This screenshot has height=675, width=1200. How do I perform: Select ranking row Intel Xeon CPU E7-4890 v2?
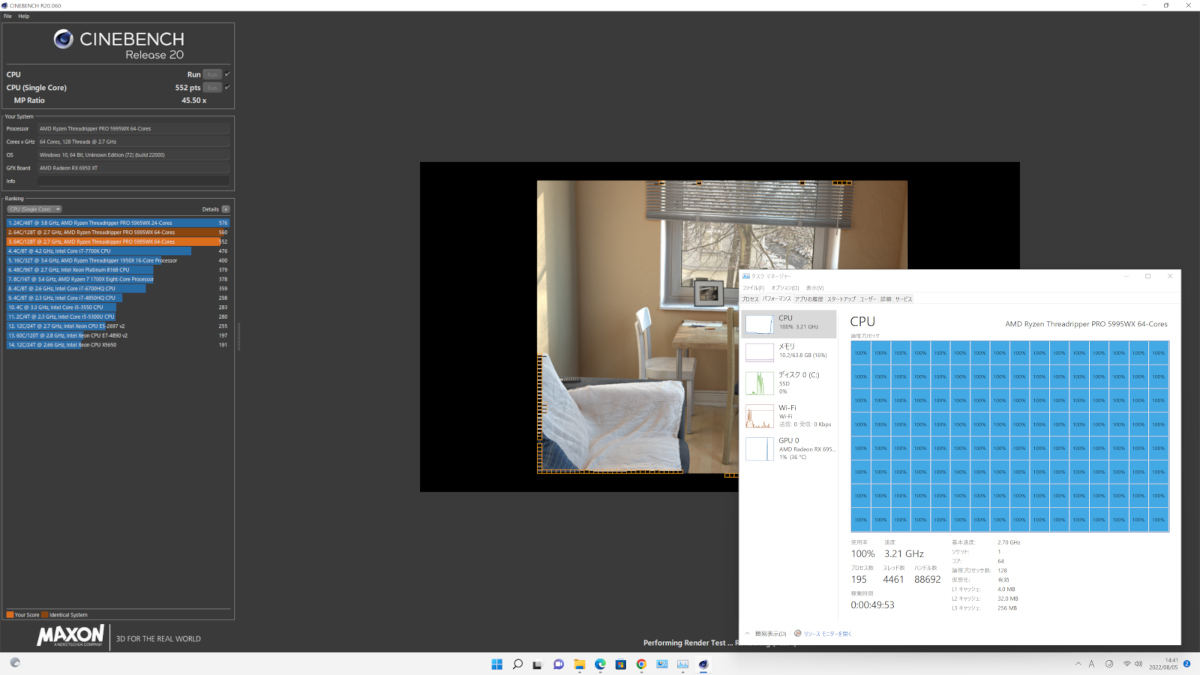[x=118, y=335]
